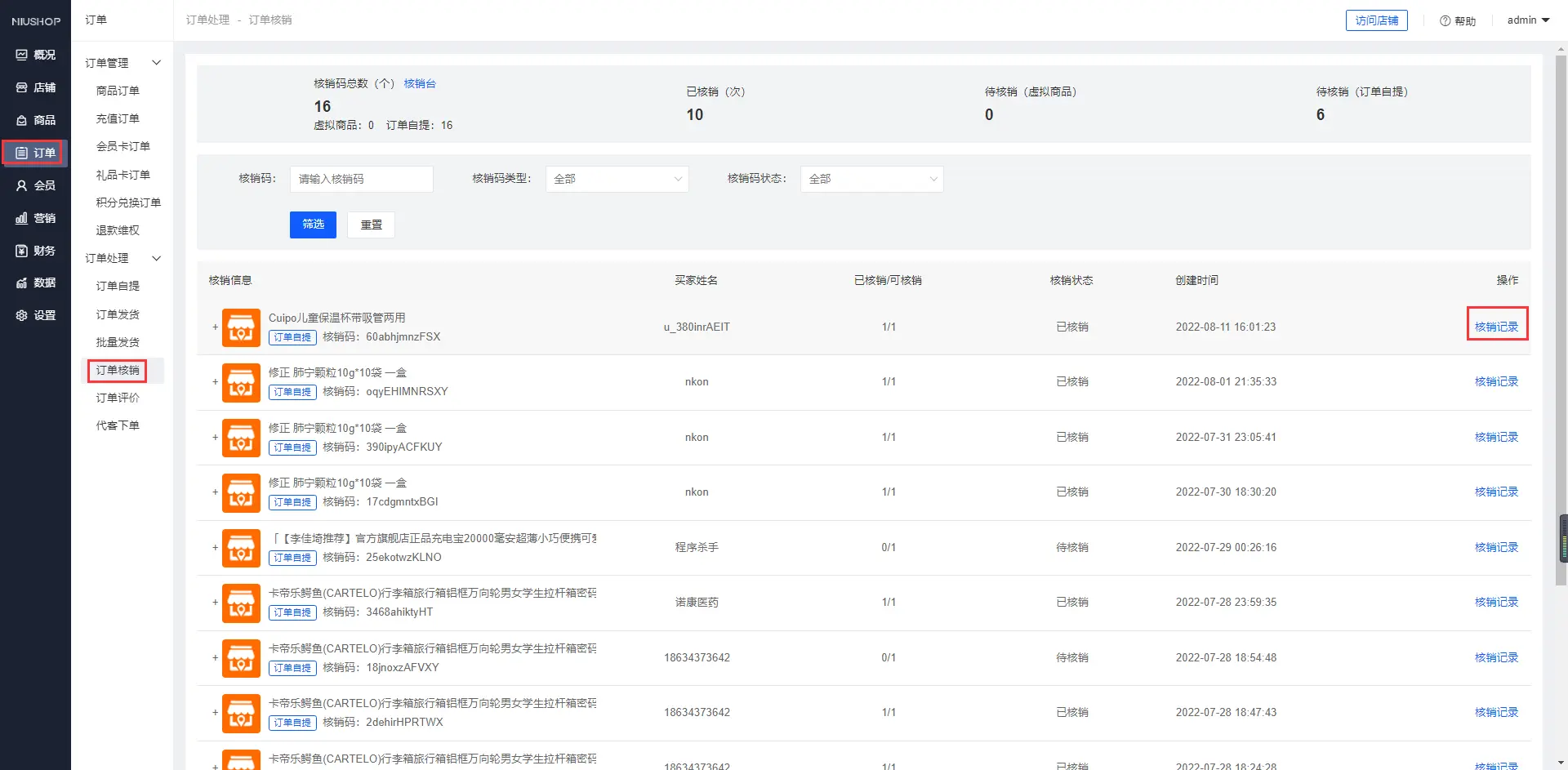Expand the row with code 25ekotwzKLNO

215,548
